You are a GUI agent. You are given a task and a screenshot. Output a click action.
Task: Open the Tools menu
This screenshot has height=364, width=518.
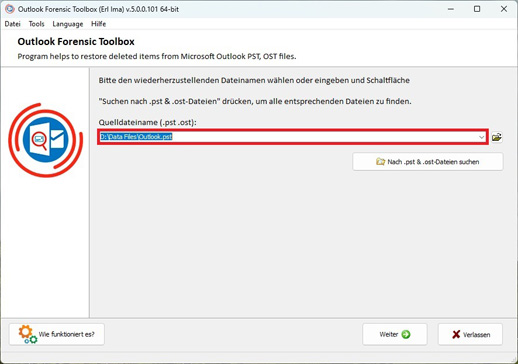coord(36,24)
